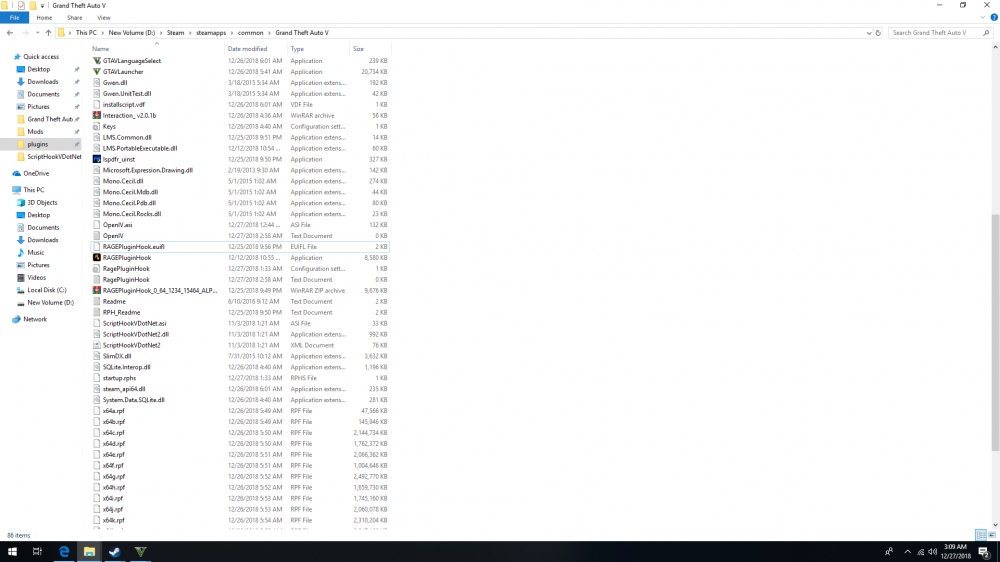Switch to Details view layout icon
Screen dimensions: 1000x562
point(981,535)
